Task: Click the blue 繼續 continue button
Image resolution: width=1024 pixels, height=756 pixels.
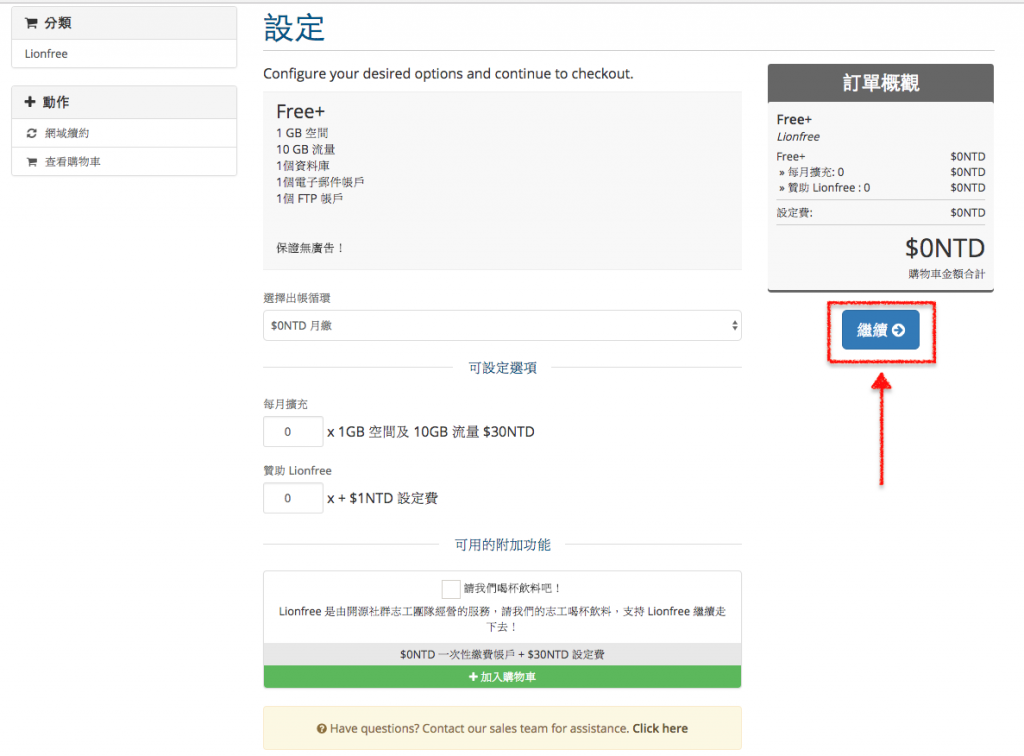Action: [x=880, y=330]
